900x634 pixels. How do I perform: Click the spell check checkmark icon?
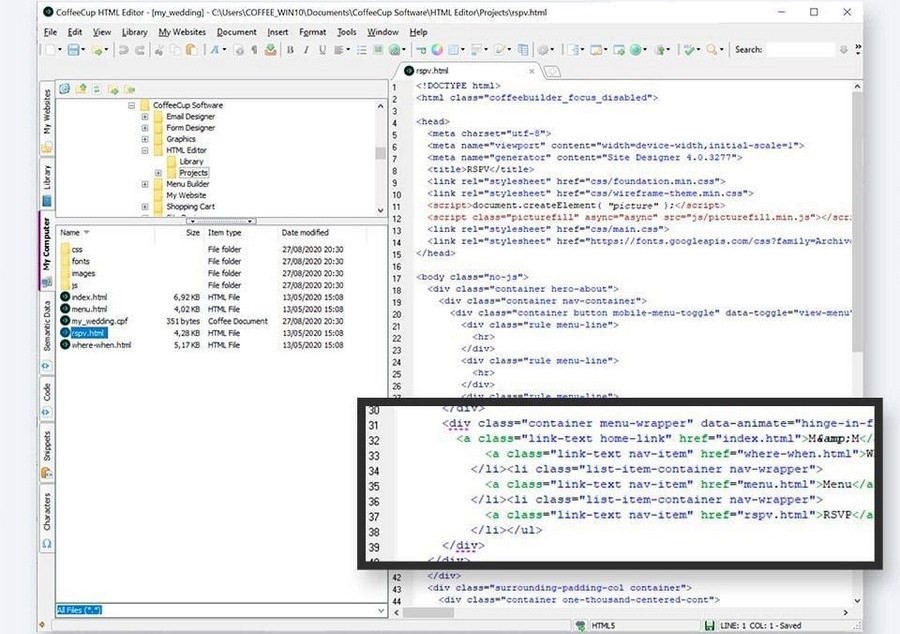point(689,50)
